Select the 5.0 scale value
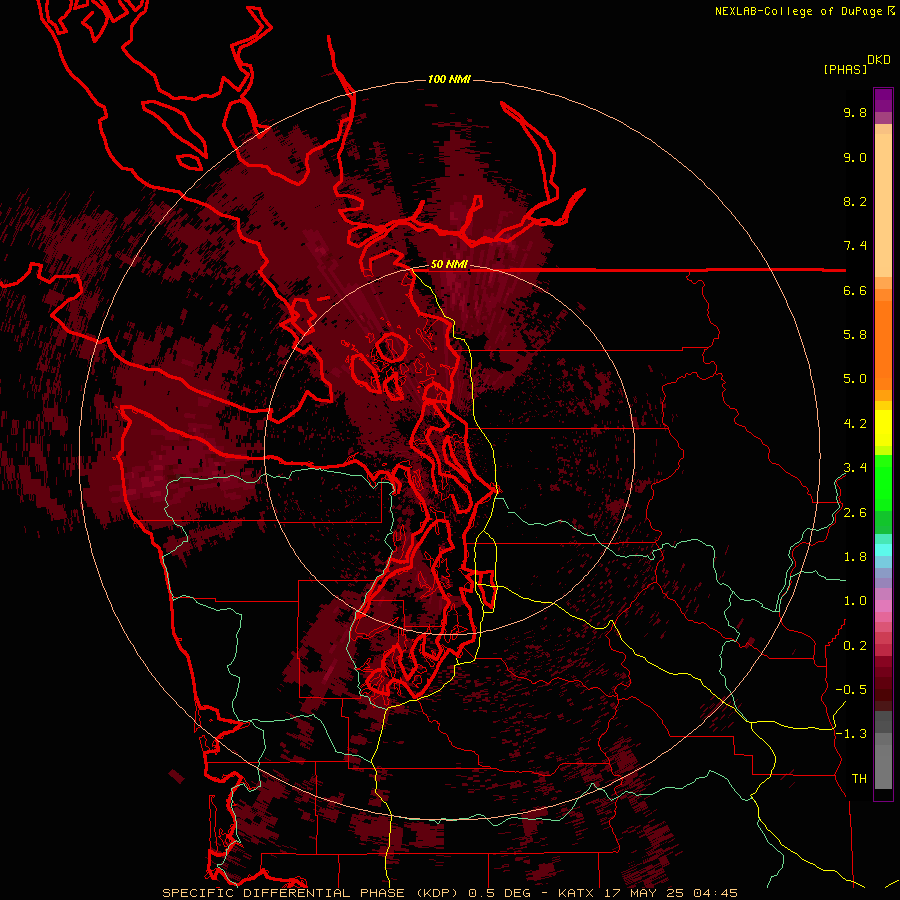This screenshot has width=900, height=900. coord(855,379)
